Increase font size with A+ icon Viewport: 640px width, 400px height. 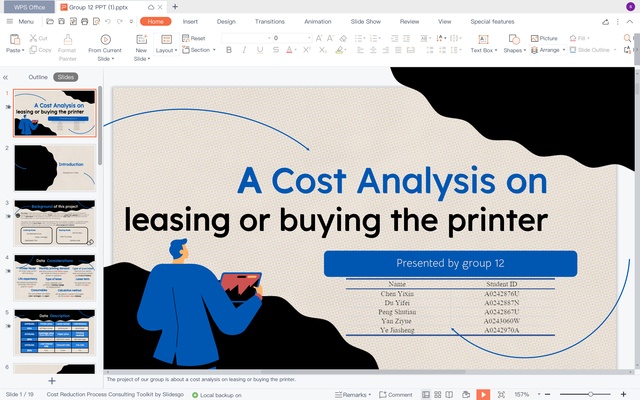[319, 38]
